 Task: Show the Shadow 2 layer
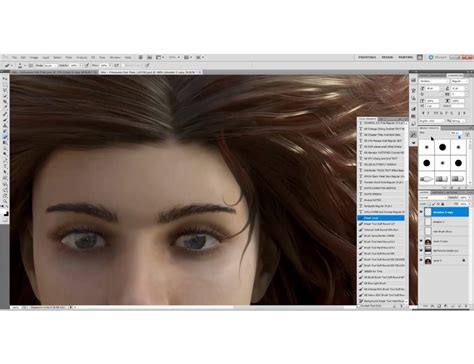(x=421, y=222)
